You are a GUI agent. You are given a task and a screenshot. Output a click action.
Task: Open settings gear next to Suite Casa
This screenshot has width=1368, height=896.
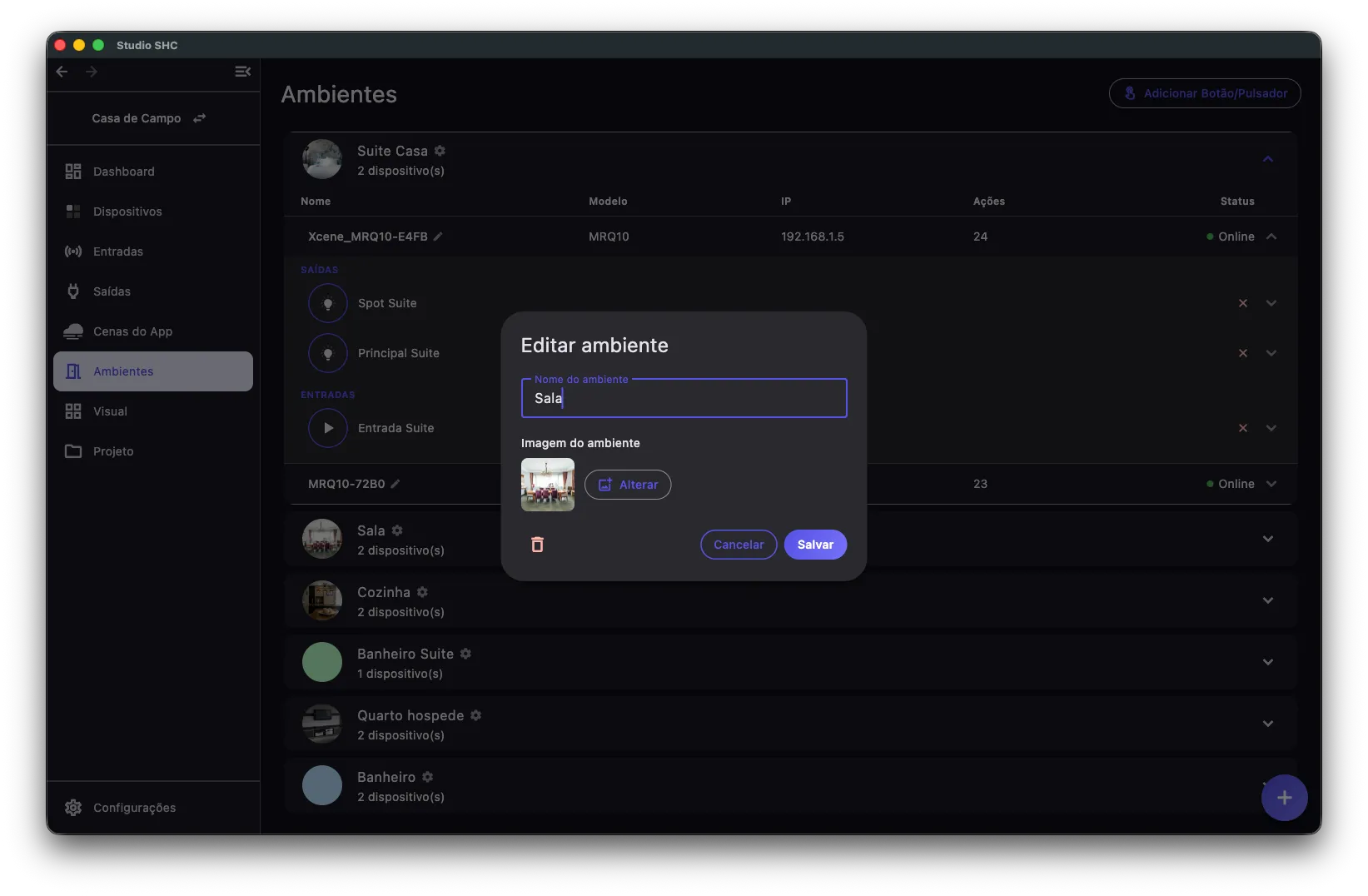[440, 151]
